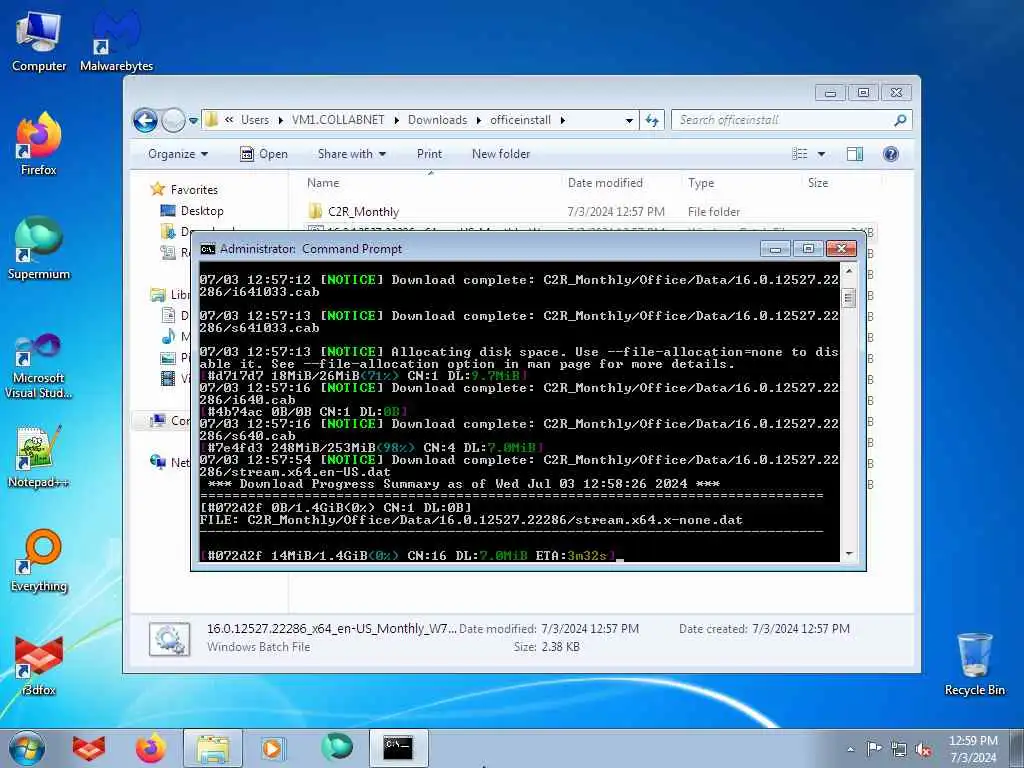Click the Explorer Back button

click(x=145, y=120)
